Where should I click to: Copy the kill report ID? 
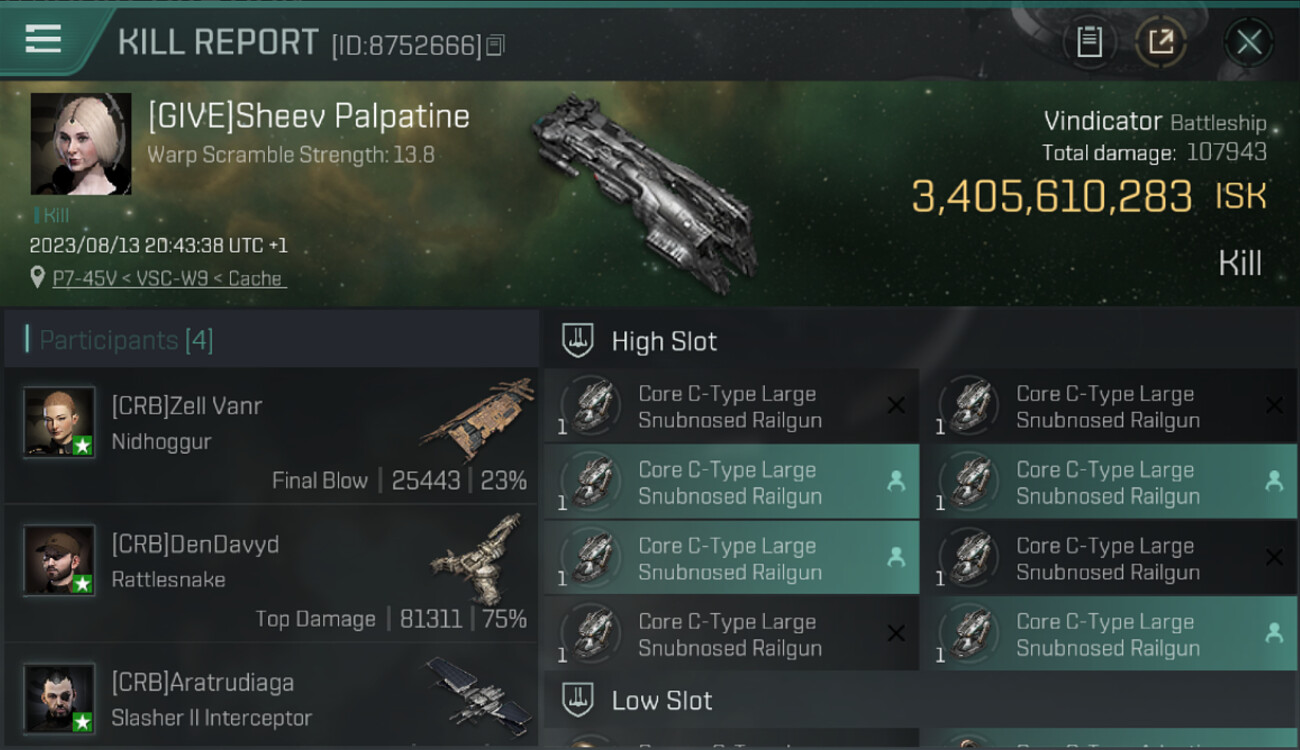coord(496,45)
